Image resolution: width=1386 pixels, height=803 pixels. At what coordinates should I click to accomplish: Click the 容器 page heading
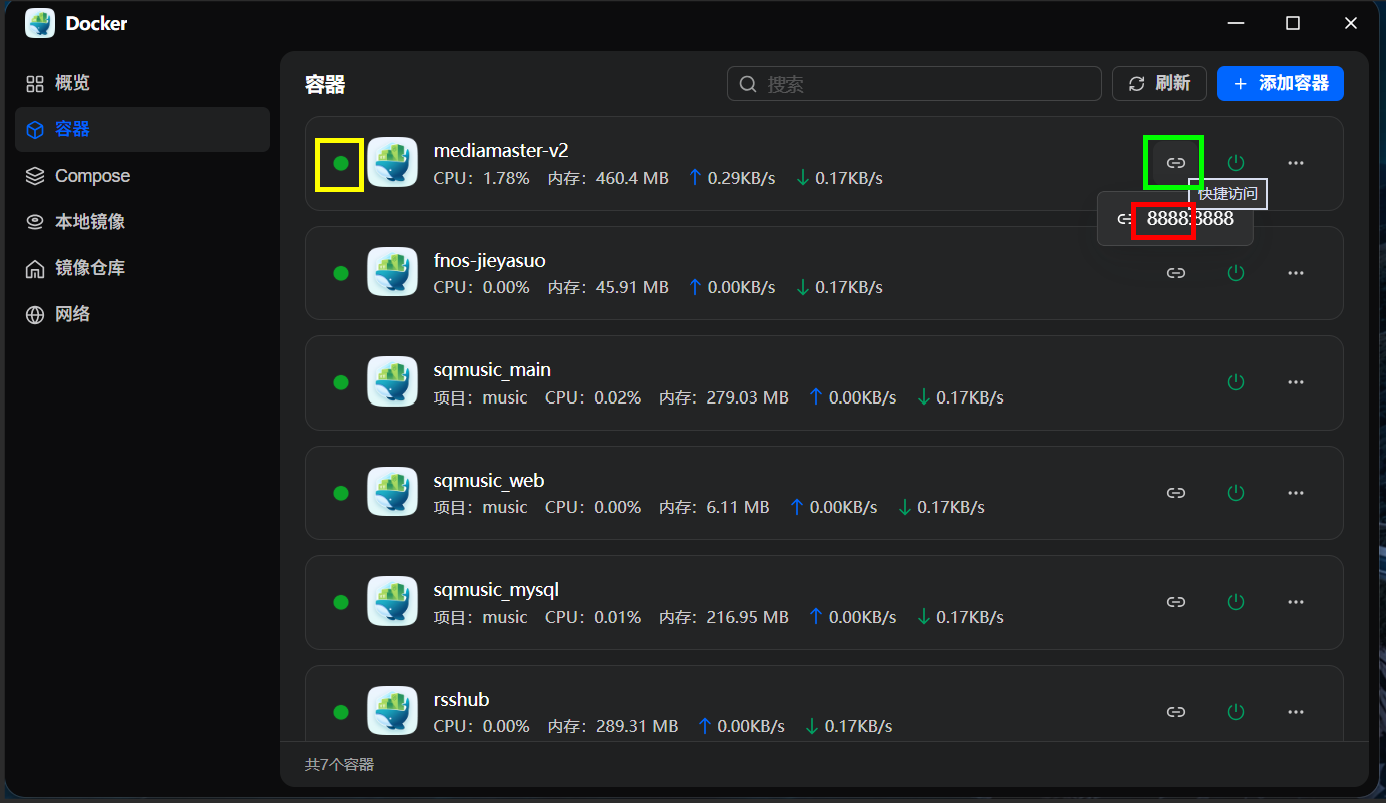325,84
